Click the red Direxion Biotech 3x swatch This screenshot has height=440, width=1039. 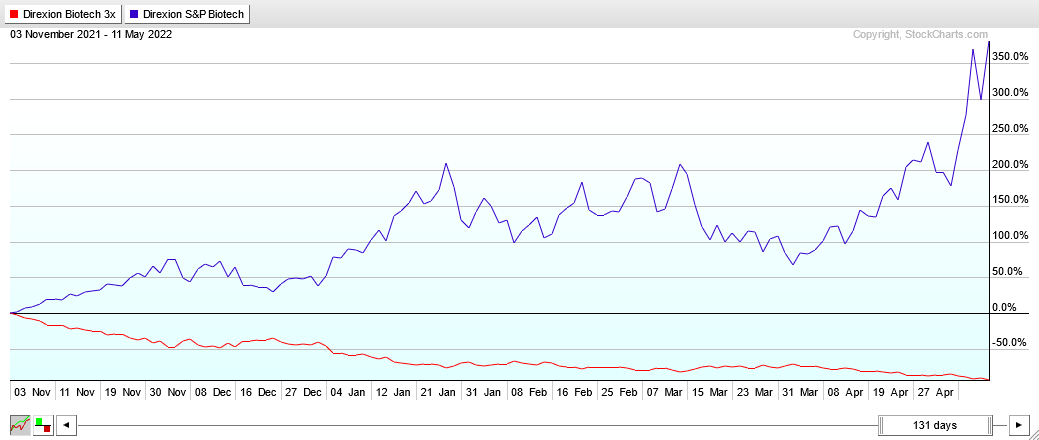[x=15, y=14]
